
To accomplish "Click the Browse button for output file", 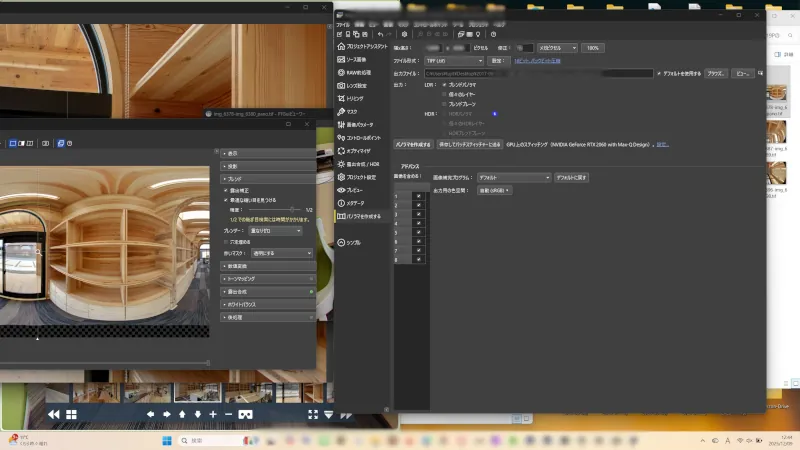I will pos(715,73).
